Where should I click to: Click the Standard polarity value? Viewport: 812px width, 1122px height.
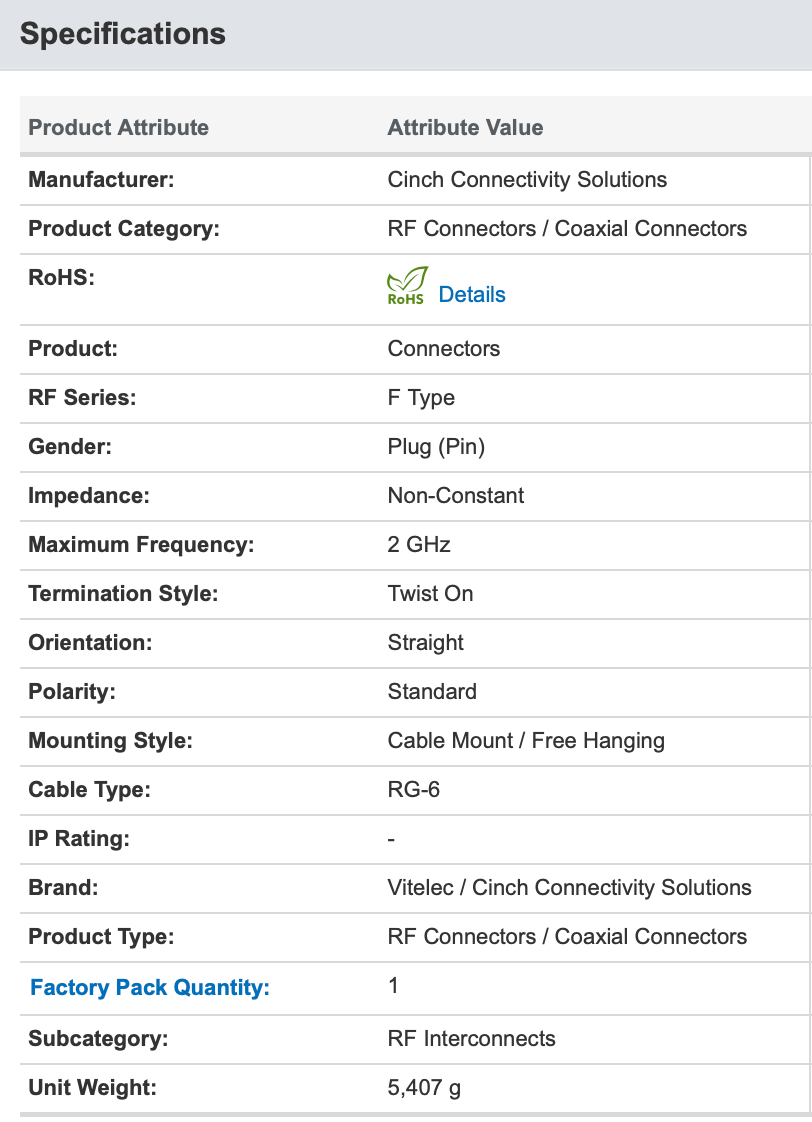[x=432, y=692]
